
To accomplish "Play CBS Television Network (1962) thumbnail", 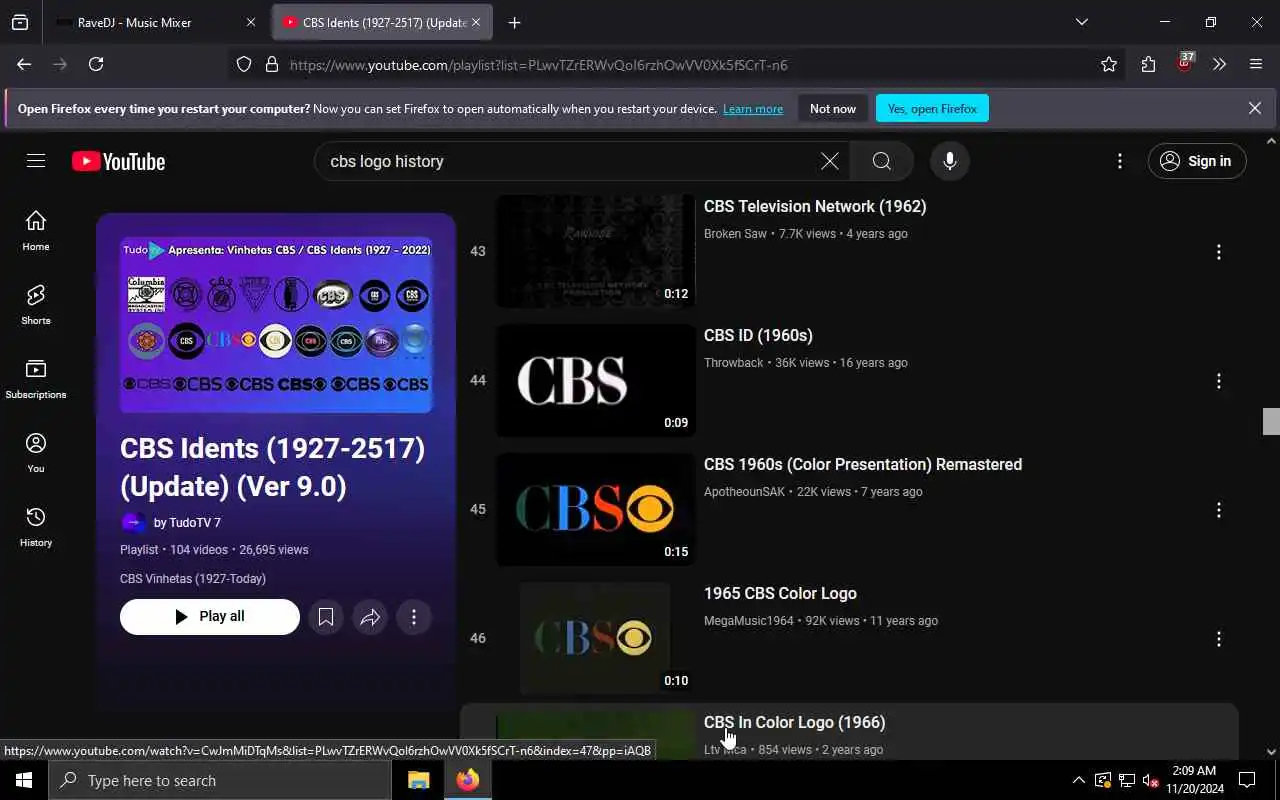I will (x=596, y=251).
